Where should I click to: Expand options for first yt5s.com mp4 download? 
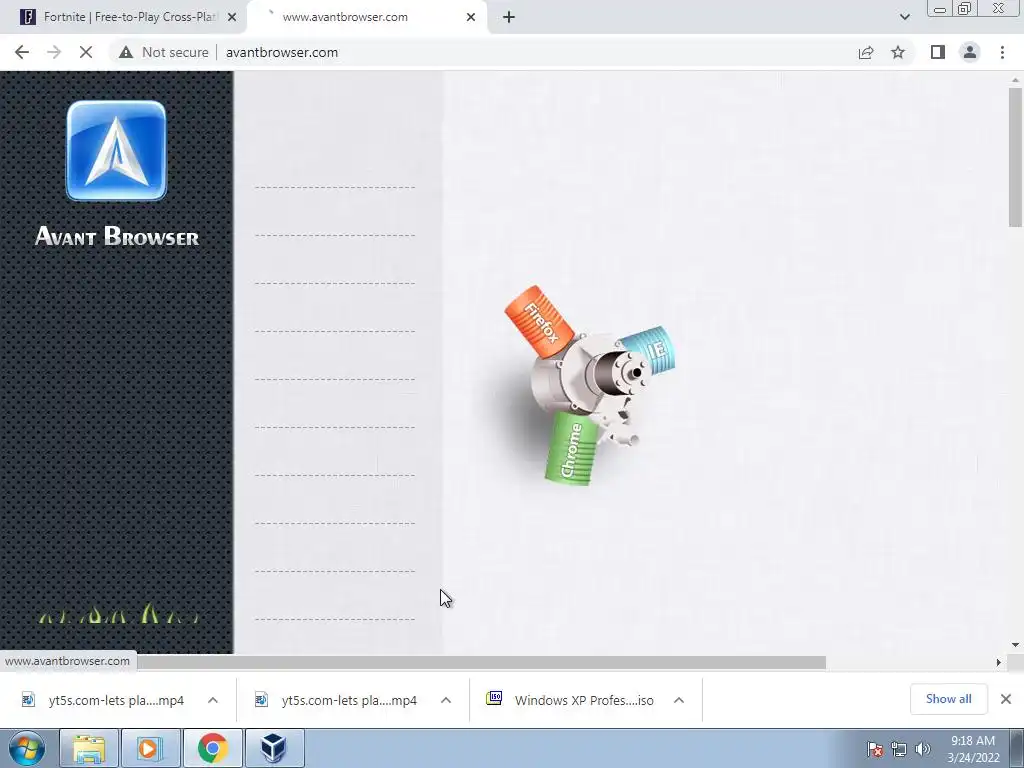(x=213, y=701)
